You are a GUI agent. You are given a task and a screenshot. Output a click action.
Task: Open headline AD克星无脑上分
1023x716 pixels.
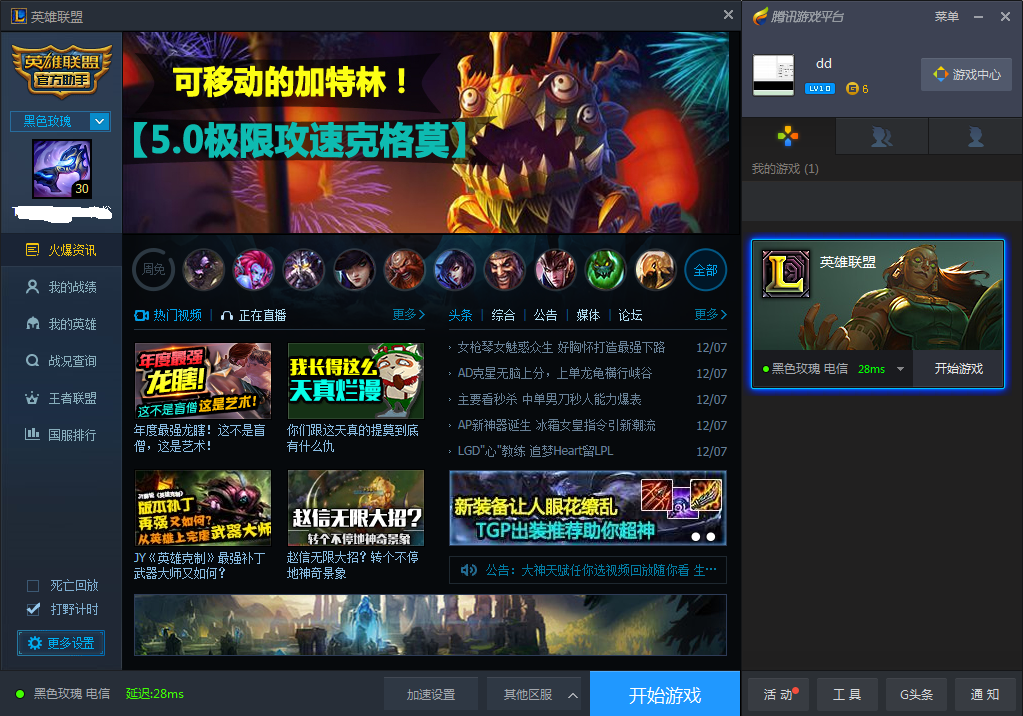(555, 373)
